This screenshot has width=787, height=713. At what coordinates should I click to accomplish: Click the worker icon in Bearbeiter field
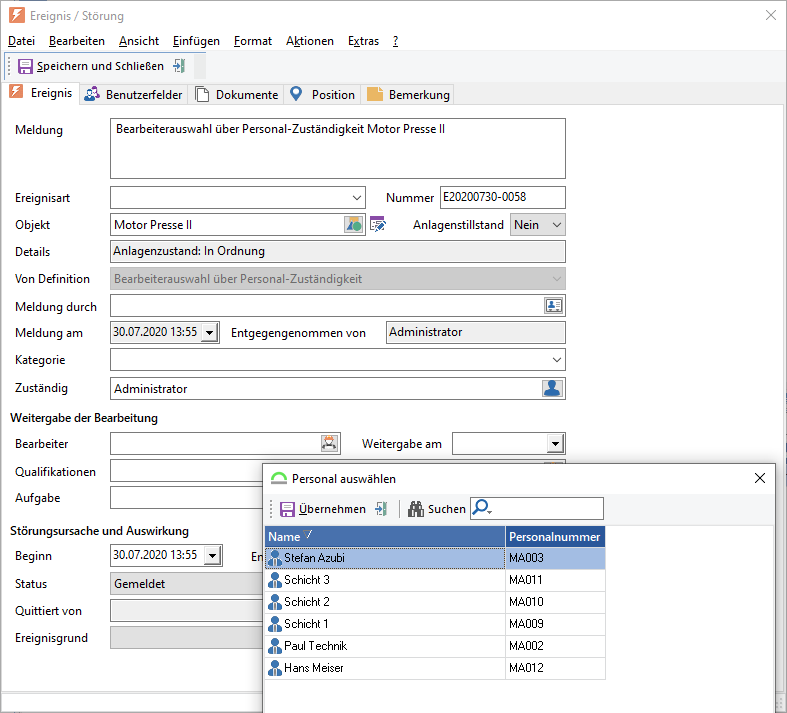pos(329,443)
